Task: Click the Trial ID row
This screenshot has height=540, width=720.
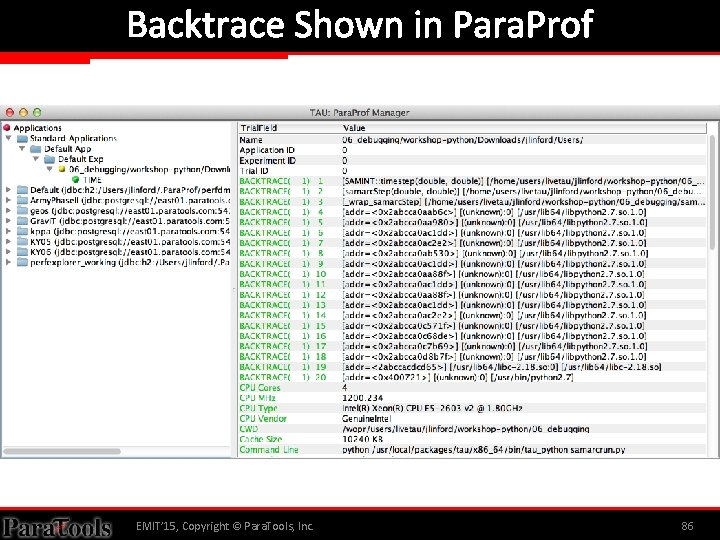Action: pyautogui.click(x=472, y=171)
